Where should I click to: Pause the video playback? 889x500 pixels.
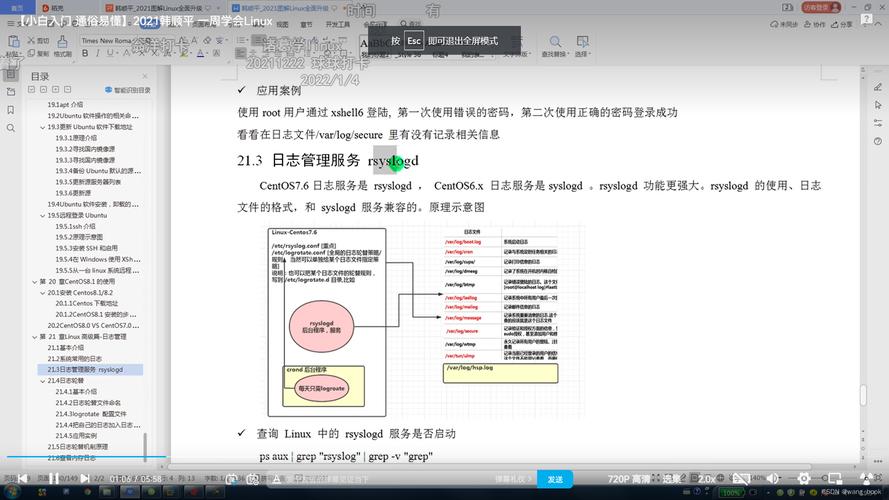pyautogui.click(x=53, y=478)
